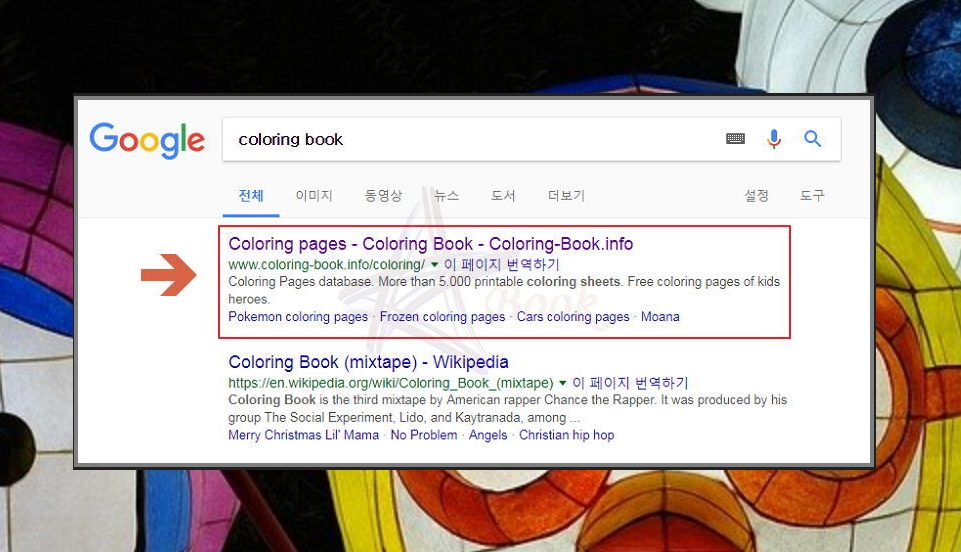Click the magnifying glass search button

pos(813,138)
